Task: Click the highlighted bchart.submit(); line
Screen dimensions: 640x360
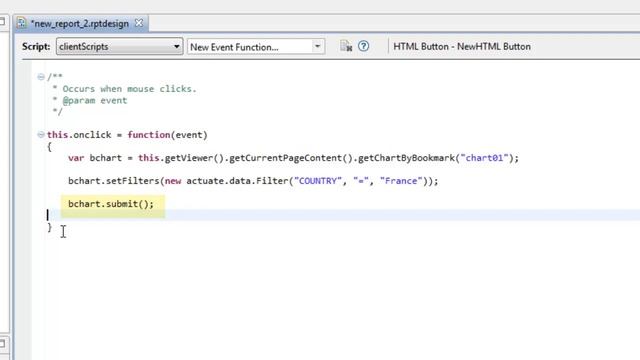Action: click(x=111, y=204)
